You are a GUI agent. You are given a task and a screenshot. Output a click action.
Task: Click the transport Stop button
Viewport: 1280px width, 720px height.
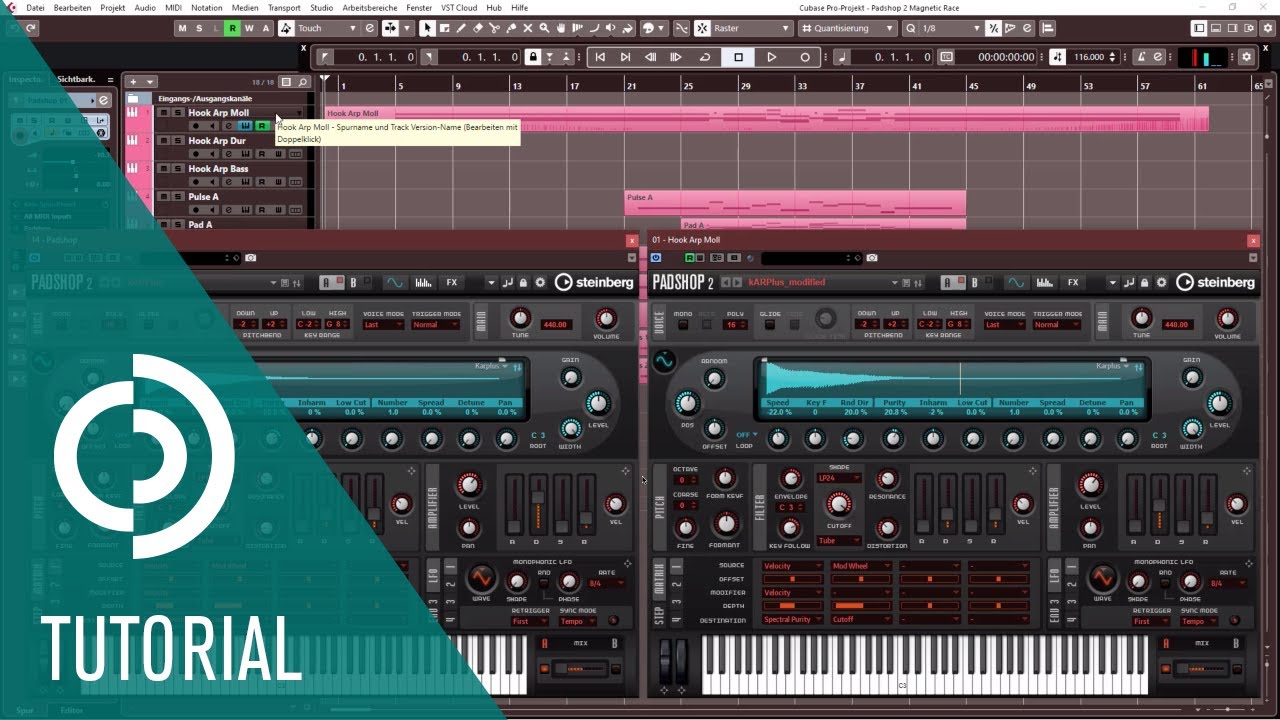739,57
